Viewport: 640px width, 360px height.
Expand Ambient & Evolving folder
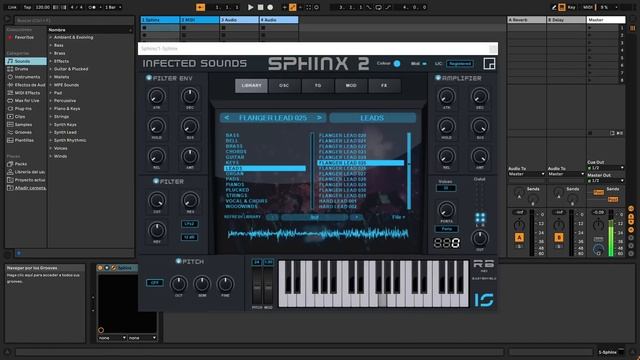coord(51,38)
